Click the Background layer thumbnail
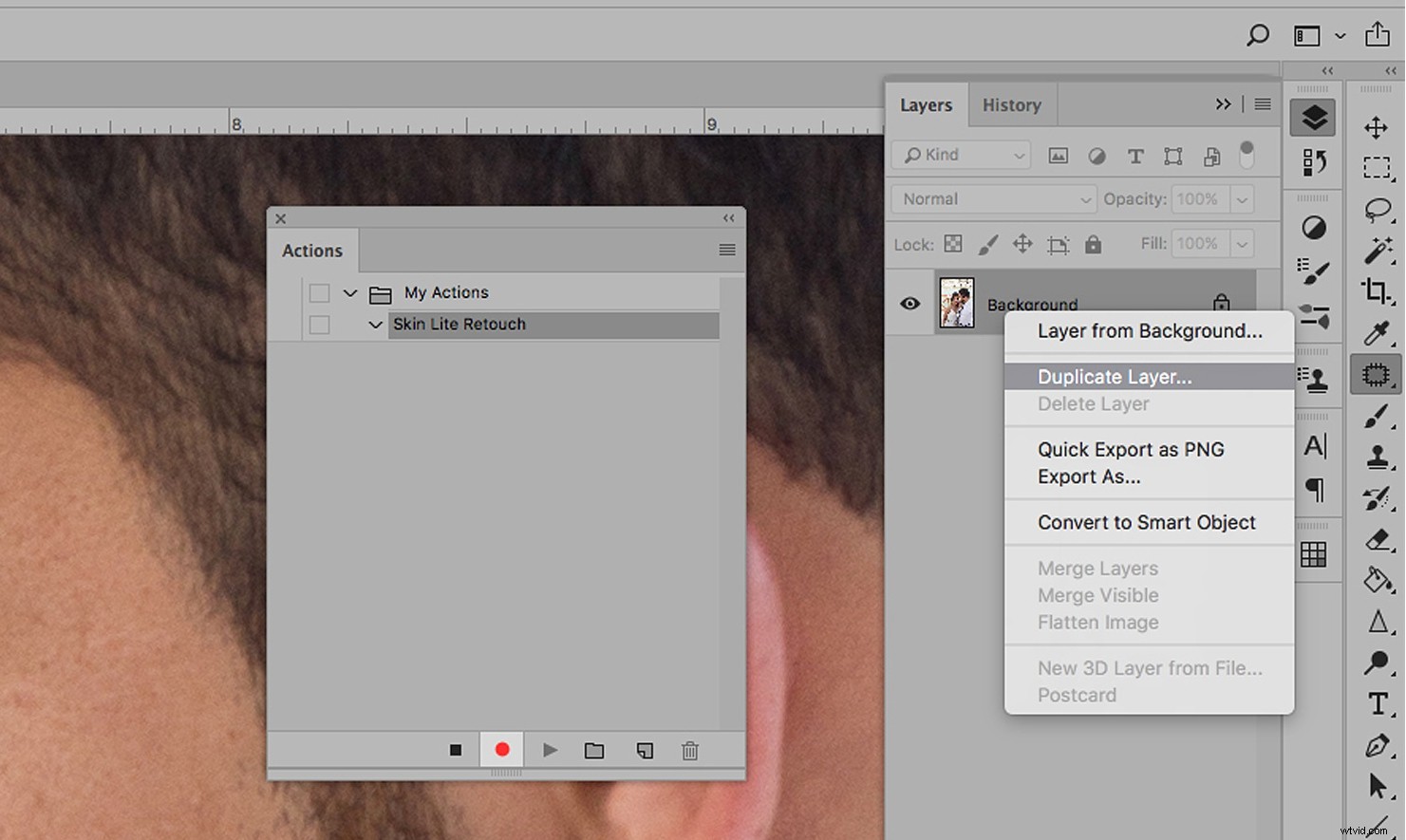The height and width of the screenshot is (840, 1406). point(957,304)
